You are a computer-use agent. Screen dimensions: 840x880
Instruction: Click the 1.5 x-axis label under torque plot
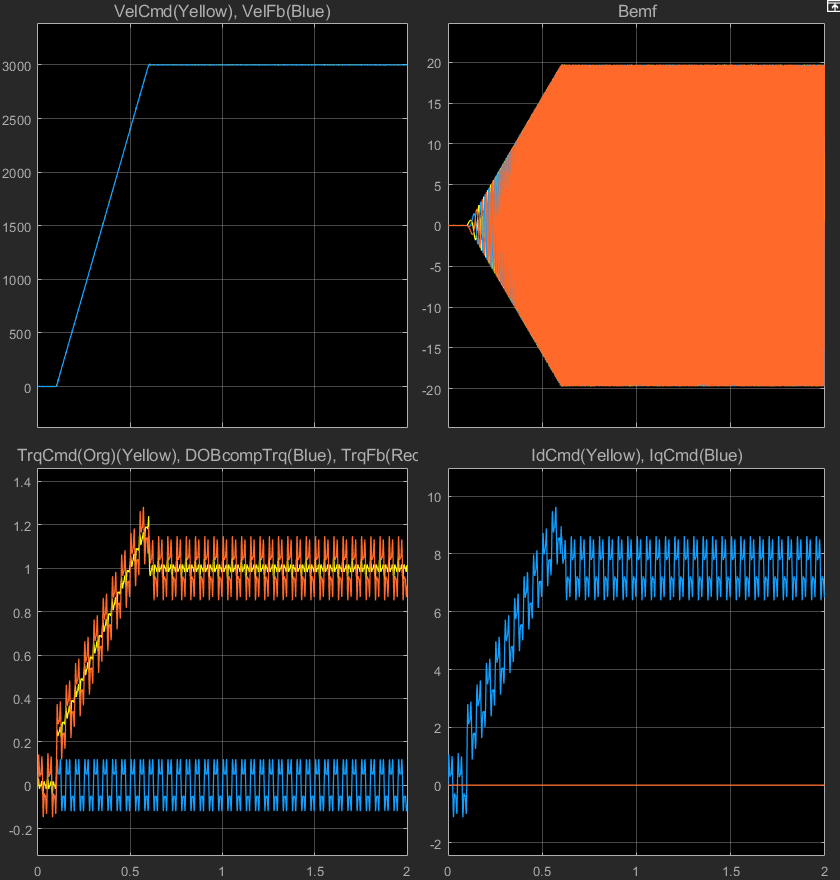coord(315,872)
